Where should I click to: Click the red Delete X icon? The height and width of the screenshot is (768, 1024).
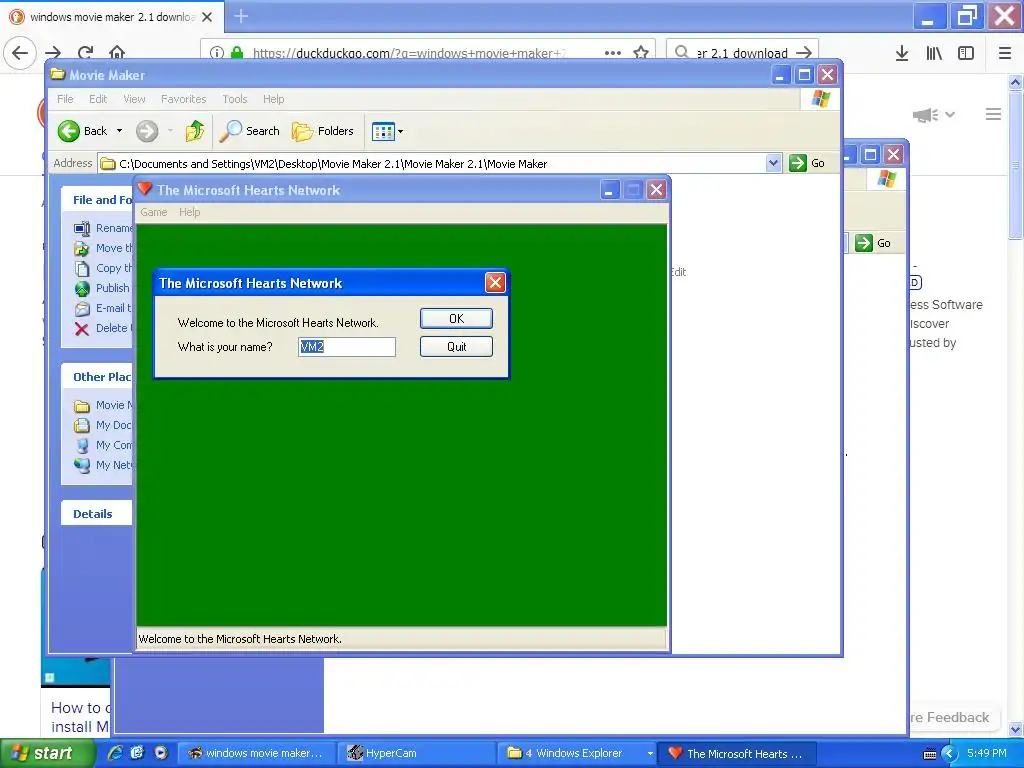(x=82, y=328)
